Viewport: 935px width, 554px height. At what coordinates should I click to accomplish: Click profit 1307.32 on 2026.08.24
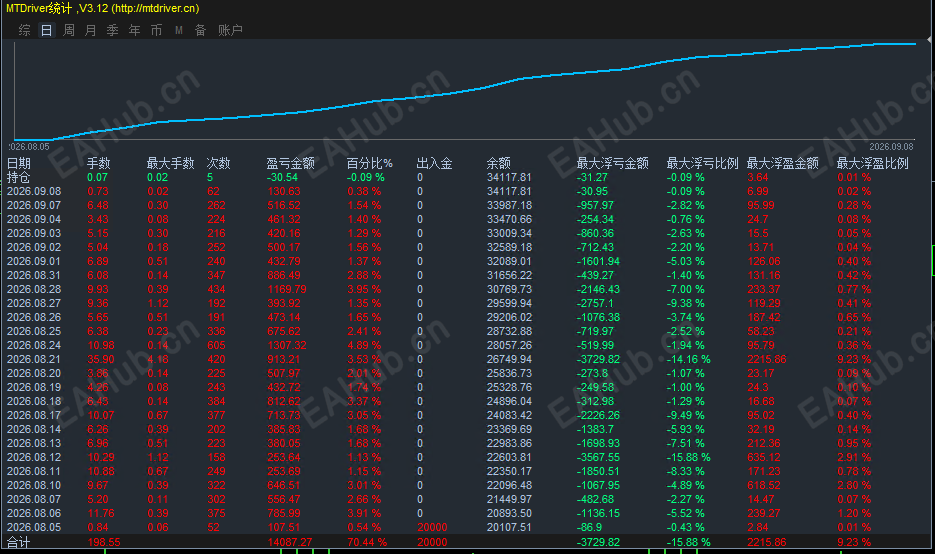pos(287,345)
